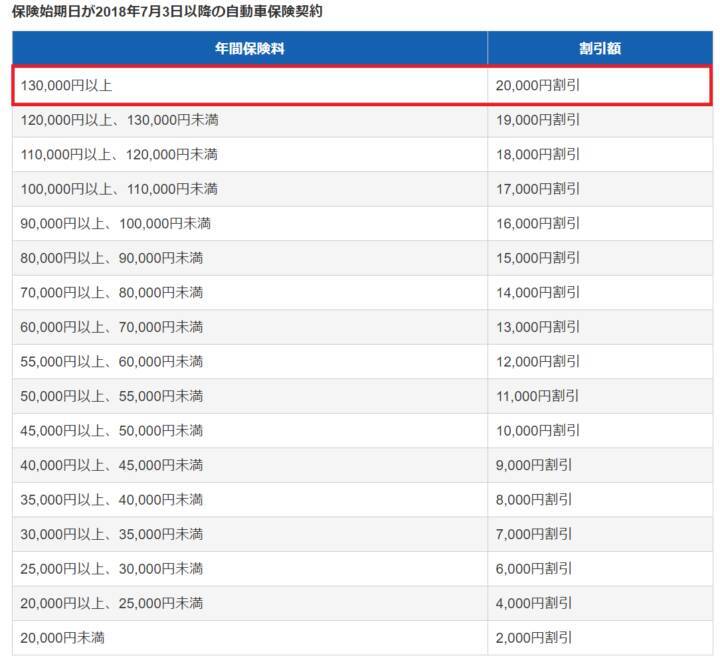Click the 保険始期日が2018年7月3日以降 heading
This screenshot has height=664, width=720.
(x=167, y=11)
